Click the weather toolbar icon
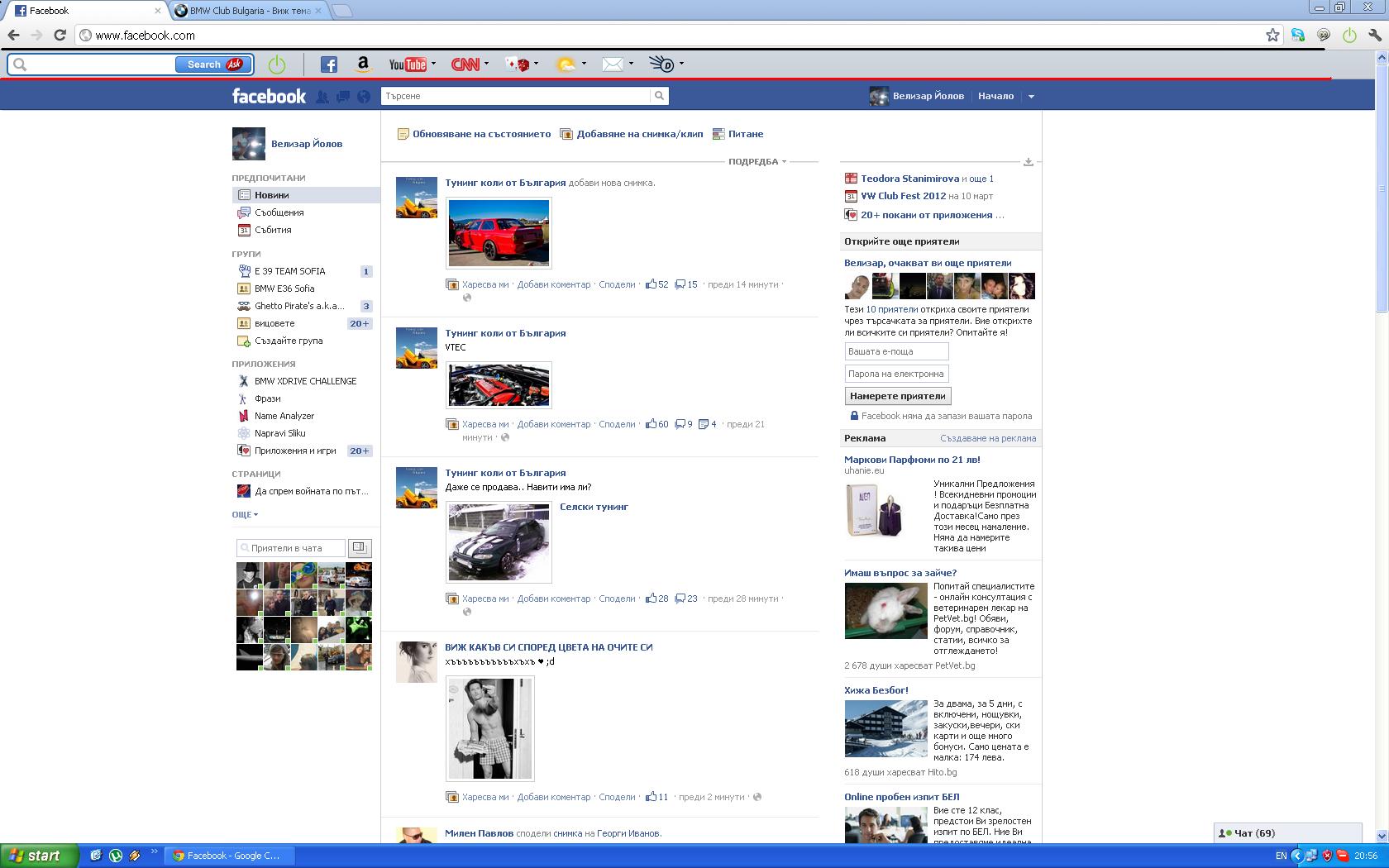The width and height of the screenshot is (1389, 868). click(566, 64)
